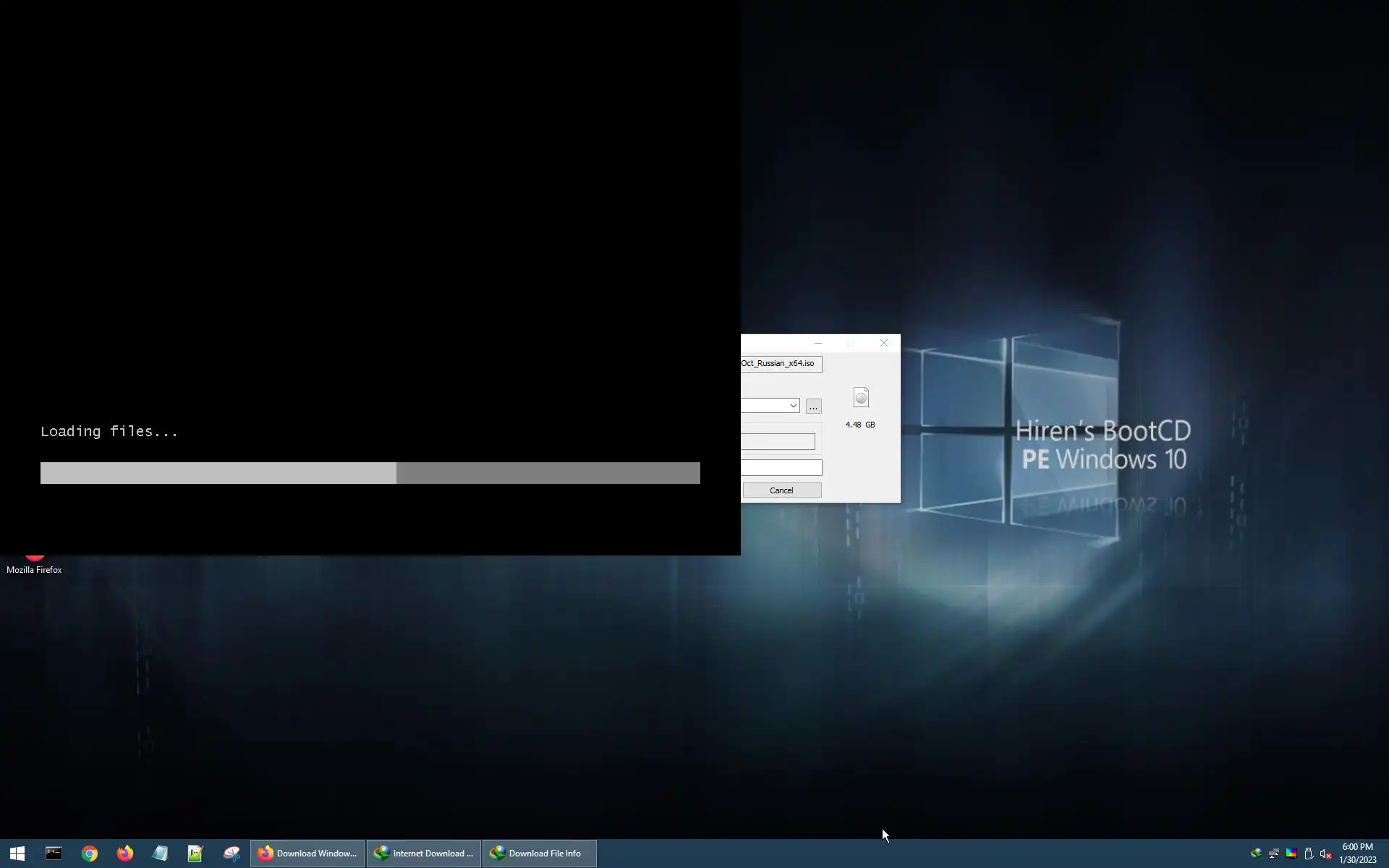This screenshot has width=1389, height=868.
Task: Open network connections tray icon
Action: tap(1273, 854)
